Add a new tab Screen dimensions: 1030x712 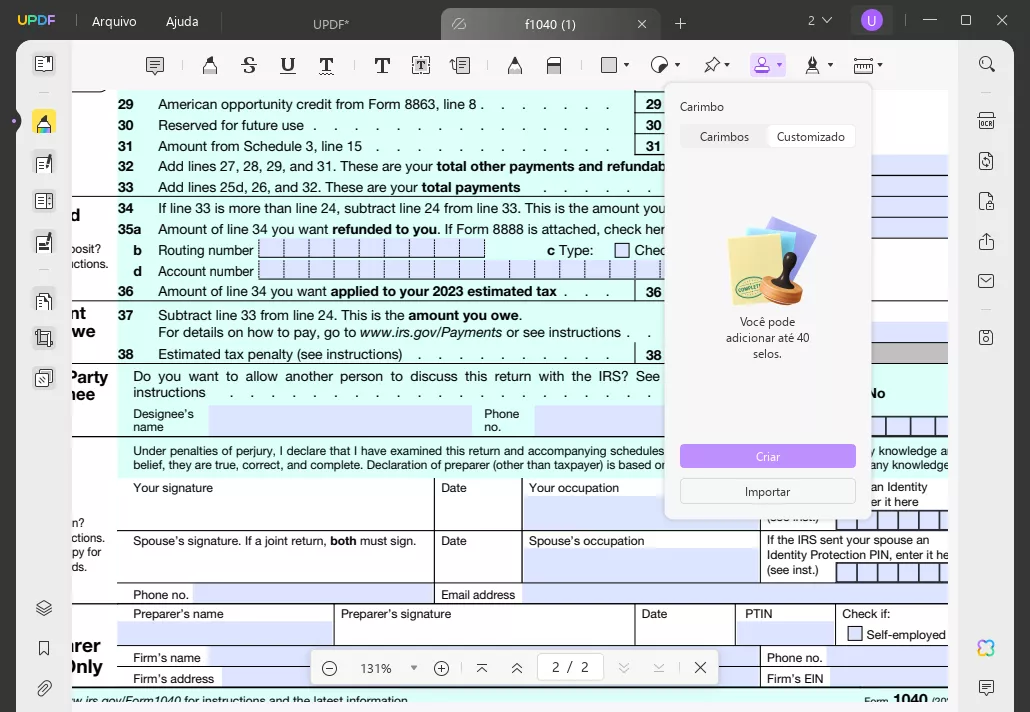(x=681, y=24)
